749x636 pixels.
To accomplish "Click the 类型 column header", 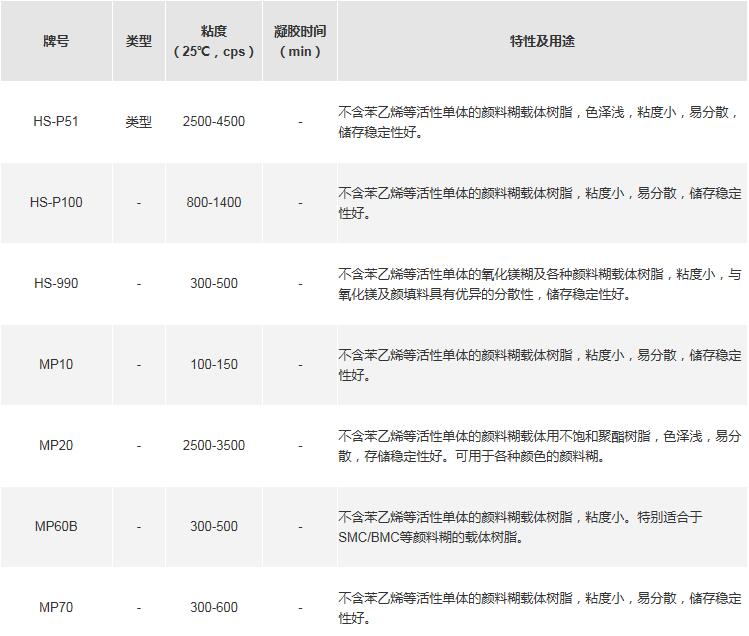I will pos(139,41).
